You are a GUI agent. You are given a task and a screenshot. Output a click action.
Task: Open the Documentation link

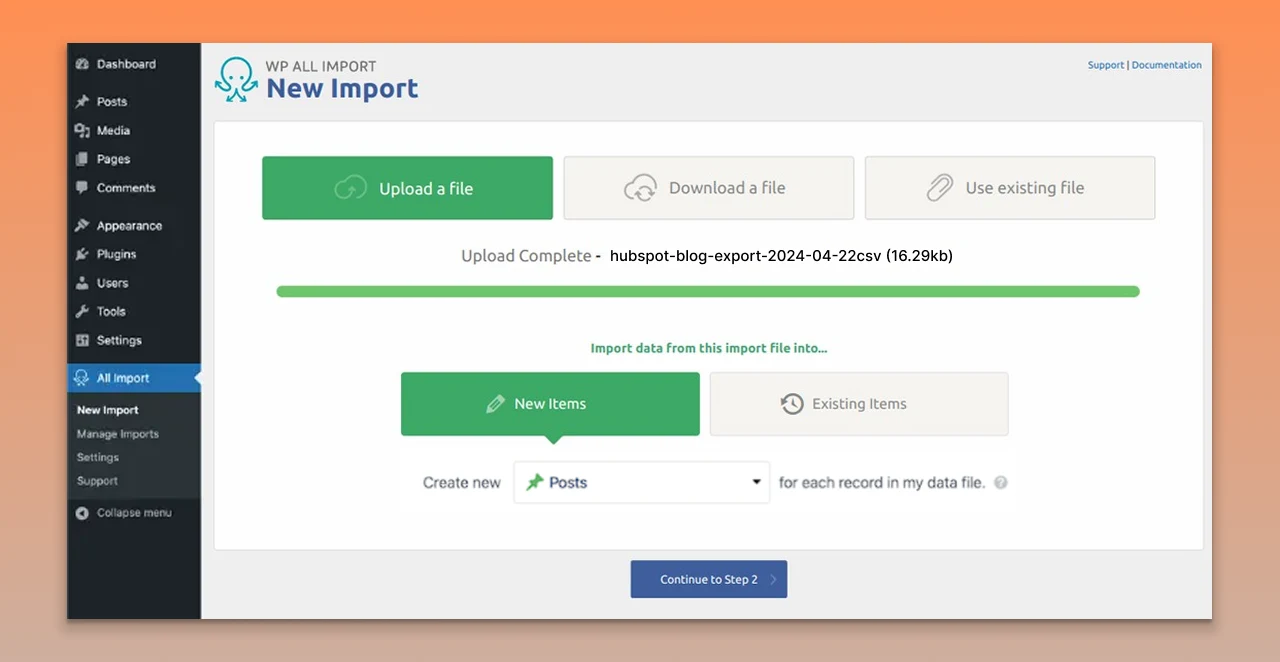[x=1167, y=65]
